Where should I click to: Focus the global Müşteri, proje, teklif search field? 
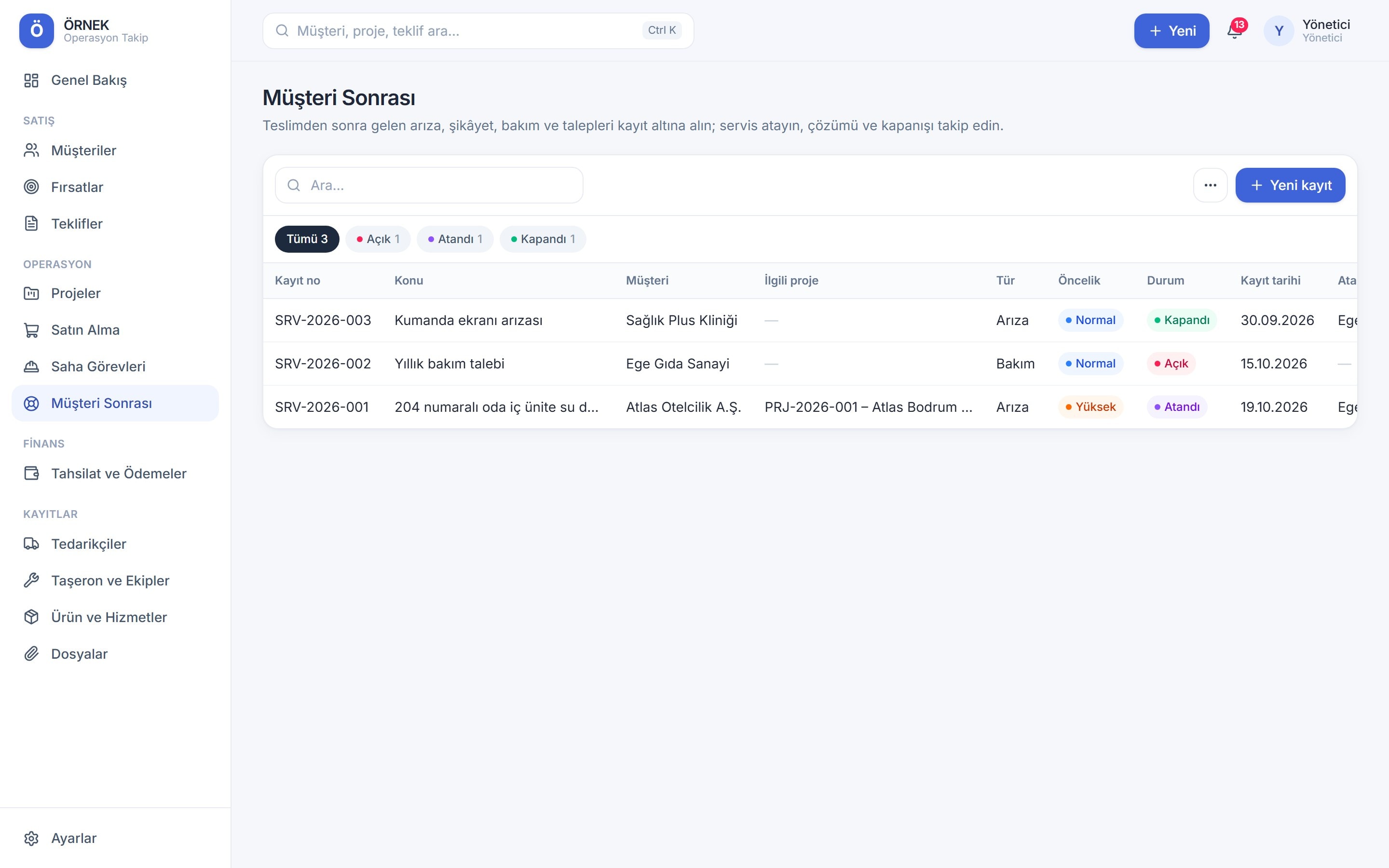tap(478, 30)
